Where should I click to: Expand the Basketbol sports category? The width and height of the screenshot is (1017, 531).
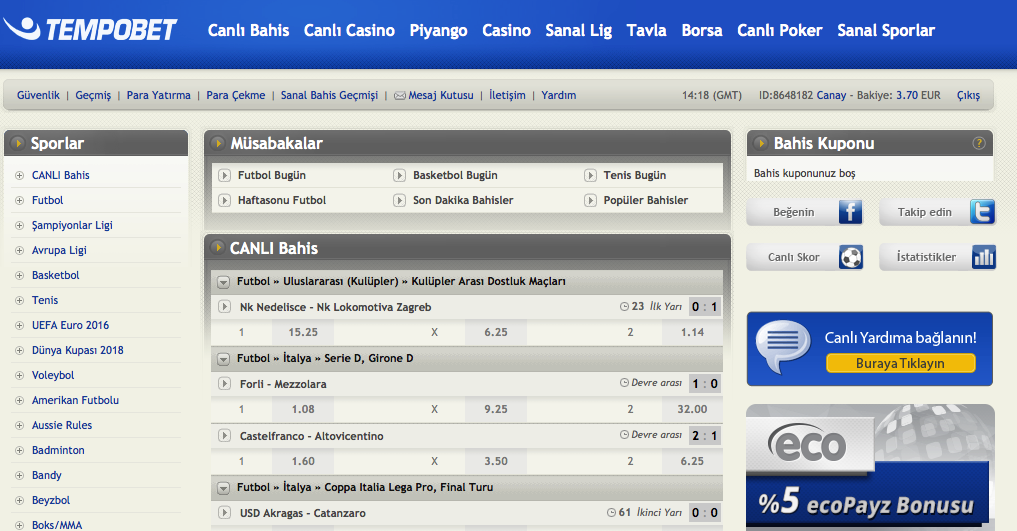pos(19,275)
